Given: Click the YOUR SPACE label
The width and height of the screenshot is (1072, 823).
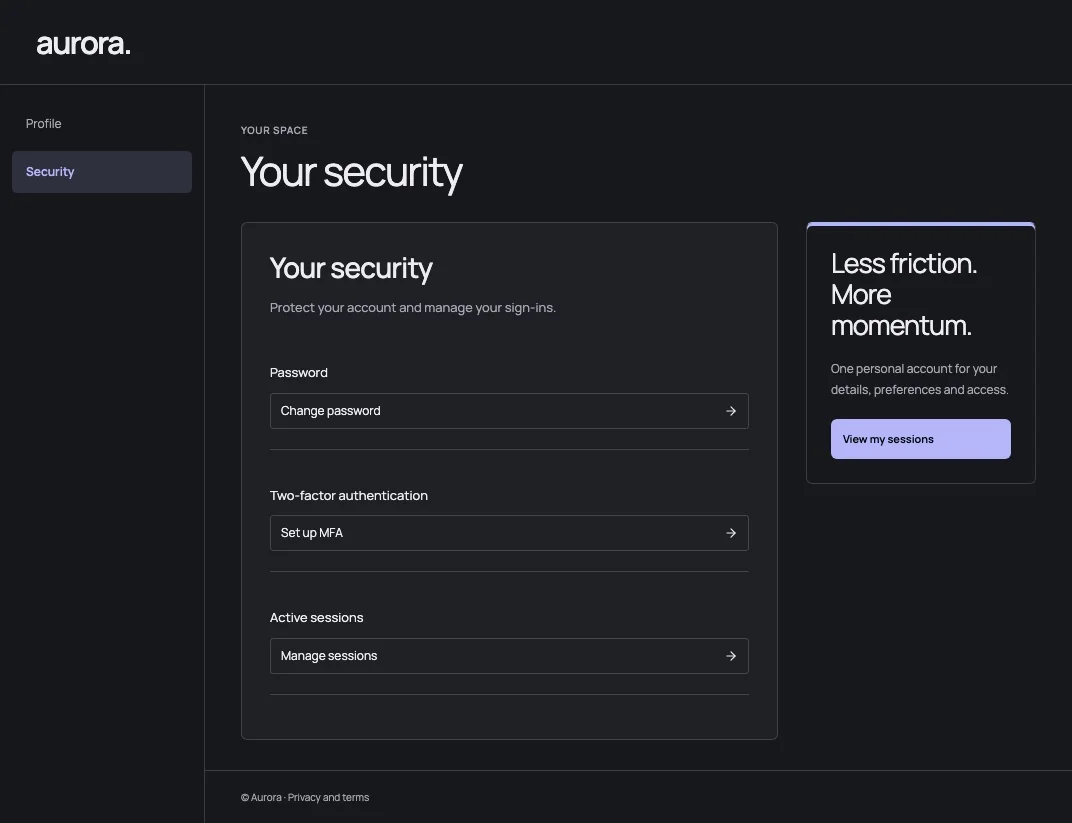Looking at the screenshot, I should (x=274, y=131).
